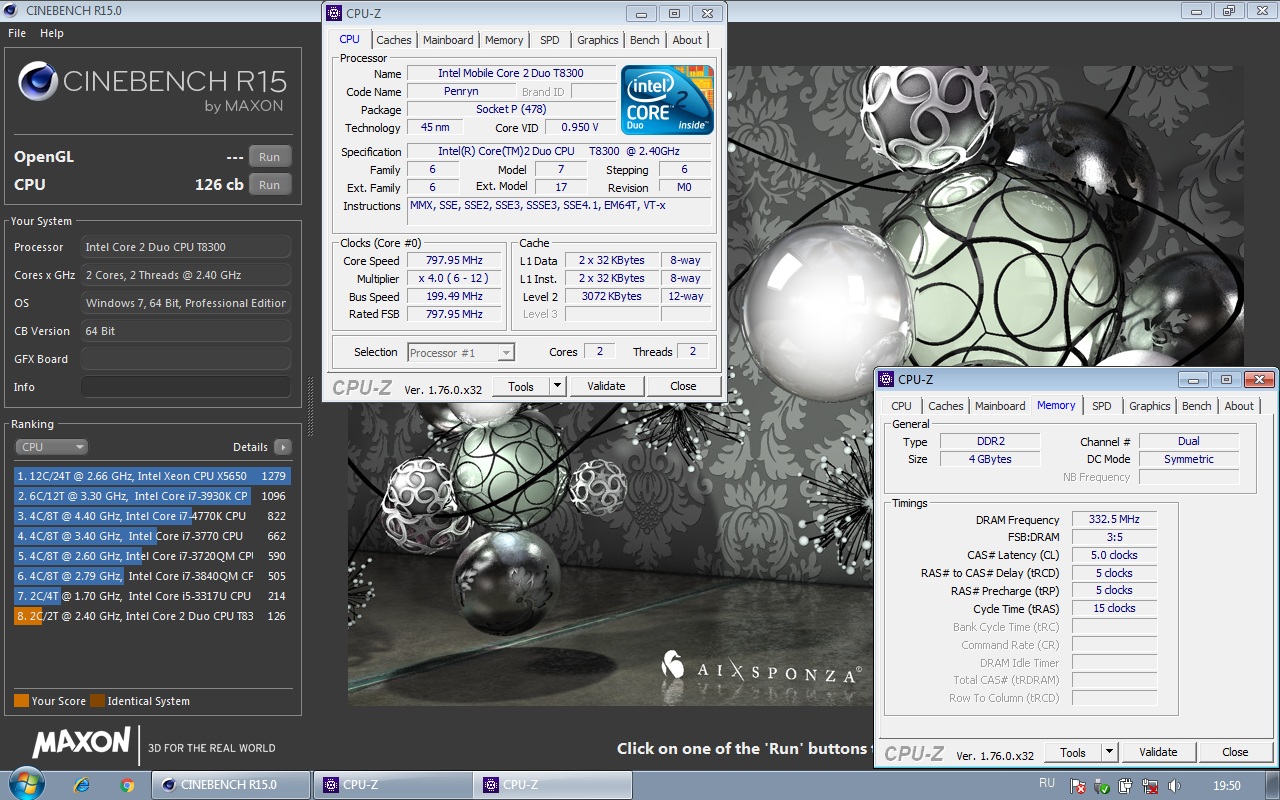Run the CPU benchmark
This screenshot has width=1280, height=800.
click(269, 185)
